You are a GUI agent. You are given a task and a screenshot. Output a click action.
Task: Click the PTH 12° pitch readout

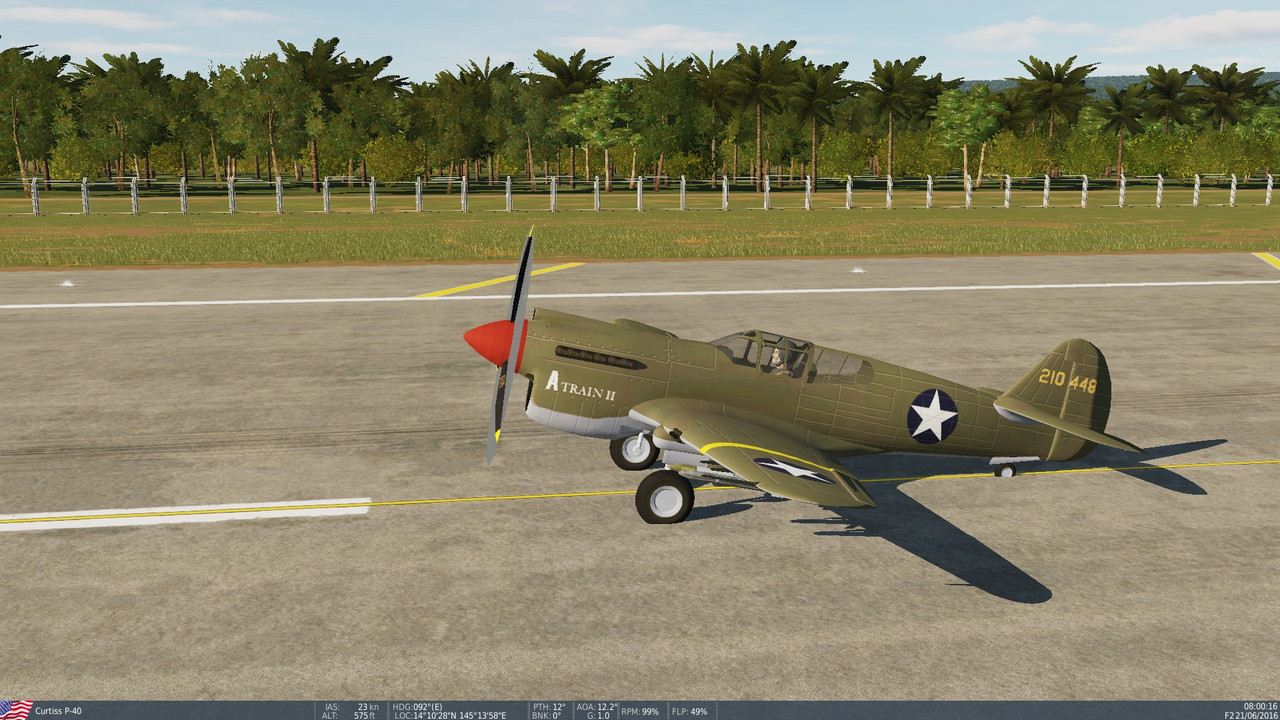tap(549, 707)
